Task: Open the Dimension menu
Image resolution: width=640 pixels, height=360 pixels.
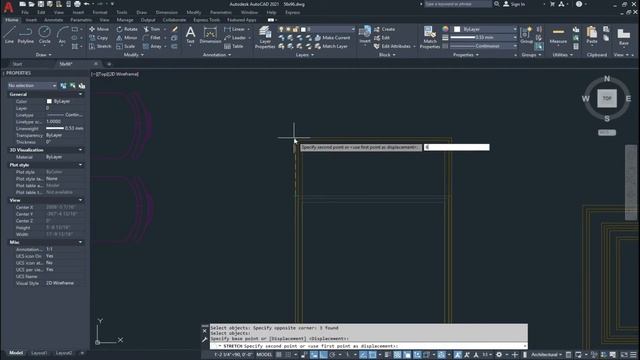Action: 167,12
